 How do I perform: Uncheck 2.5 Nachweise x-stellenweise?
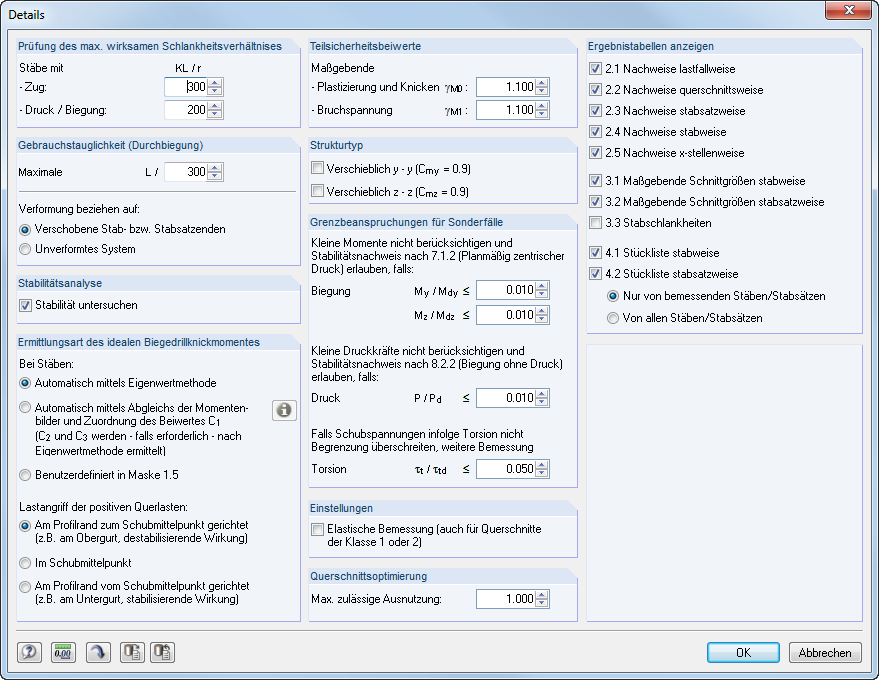tap(595, 152)
